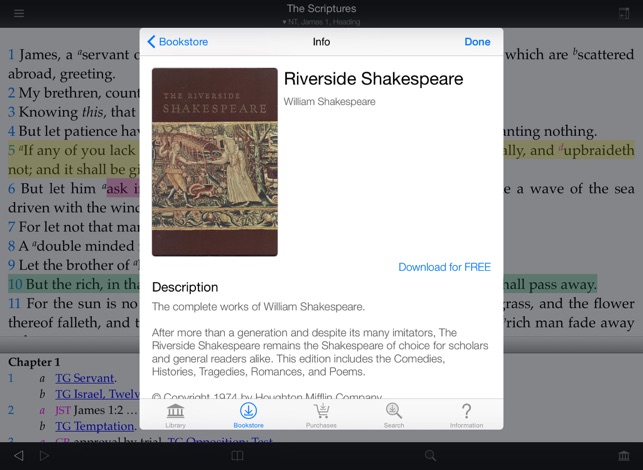Toggle the split-view layout icon

624,13
